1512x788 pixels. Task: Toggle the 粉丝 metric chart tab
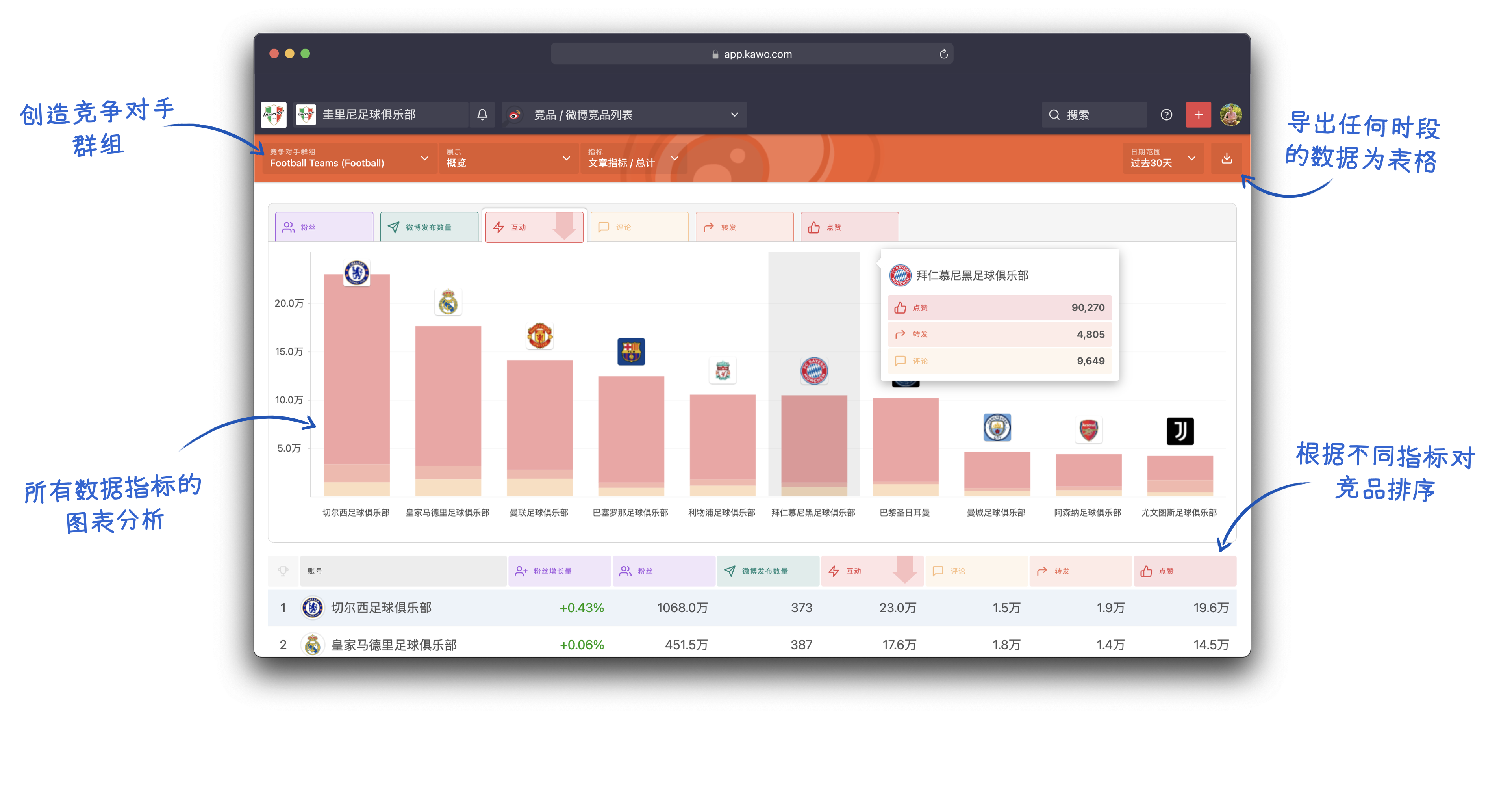324,227
